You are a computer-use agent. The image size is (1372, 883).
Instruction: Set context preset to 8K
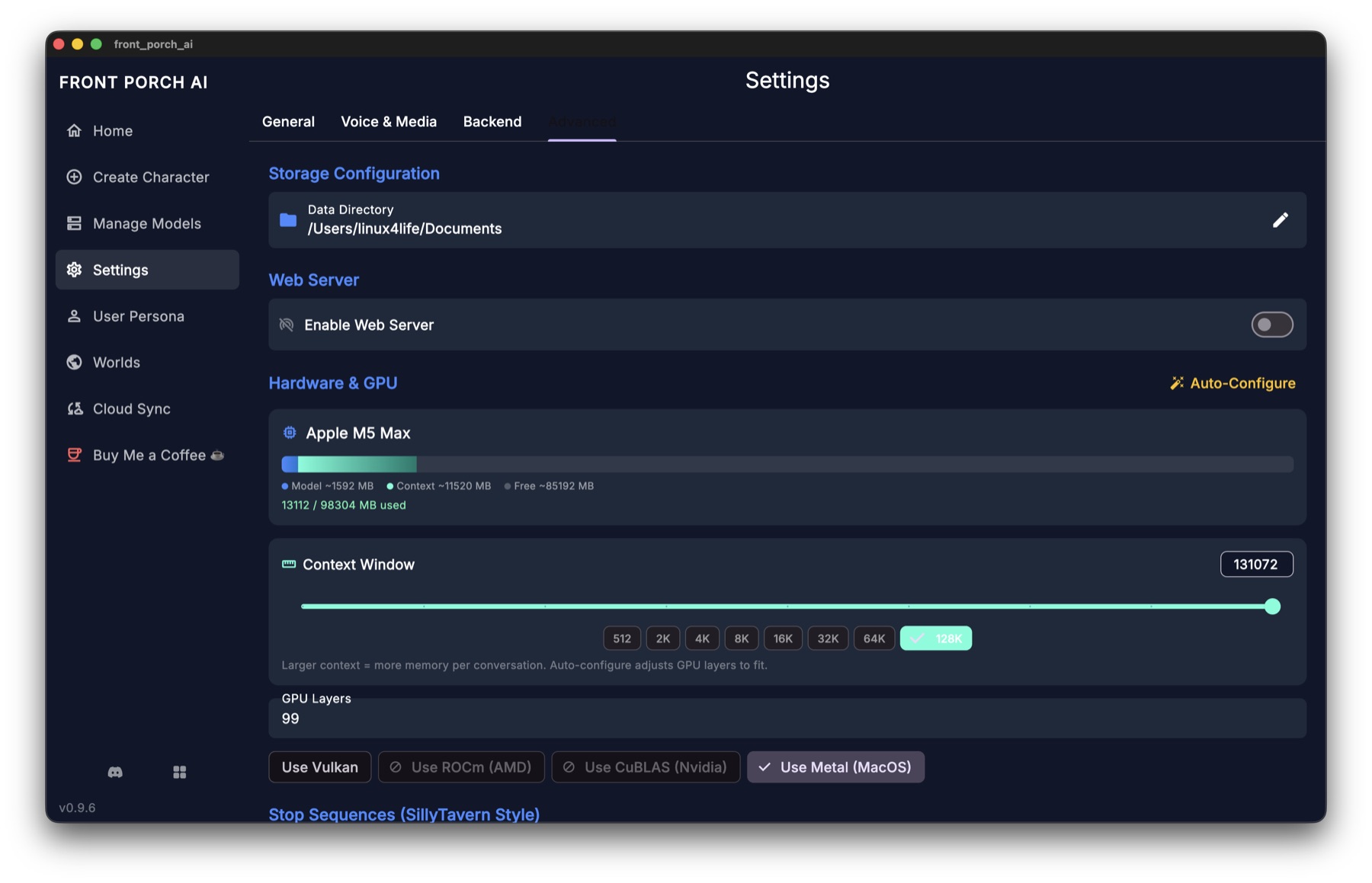point(742,638)
